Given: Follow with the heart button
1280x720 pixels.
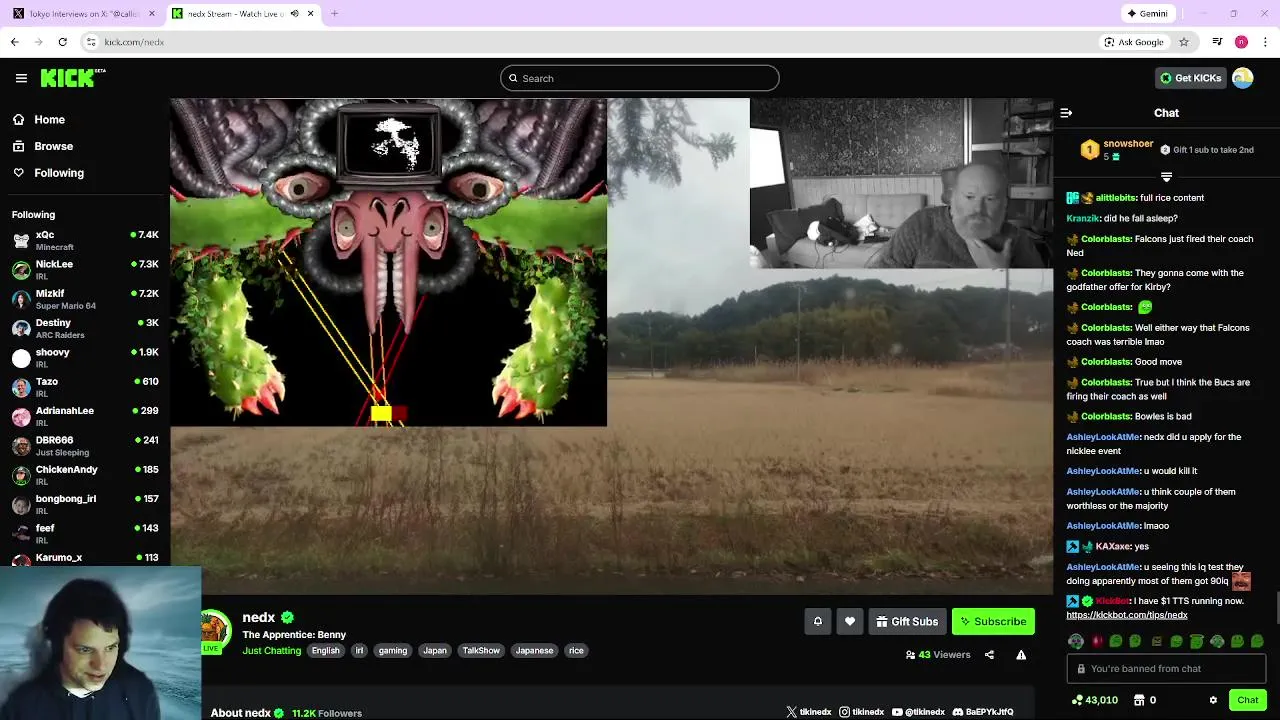Looking at the screenshot, I should click(x=850, y=621).
